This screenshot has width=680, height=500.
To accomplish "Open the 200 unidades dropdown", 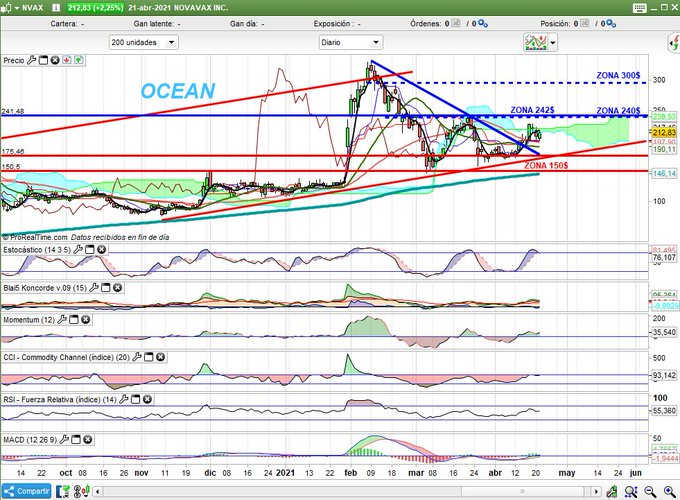I will [x=144, y=42].
